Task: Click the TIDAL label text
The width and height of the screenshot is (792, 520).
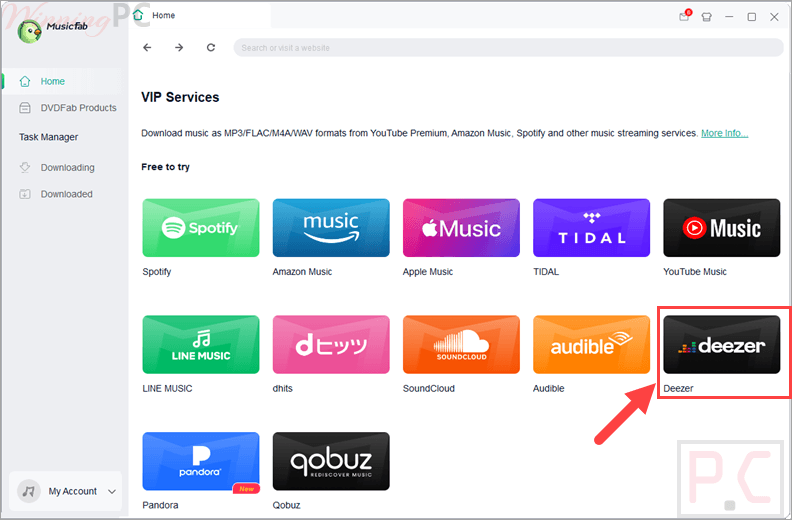Action: click(546, 272)
